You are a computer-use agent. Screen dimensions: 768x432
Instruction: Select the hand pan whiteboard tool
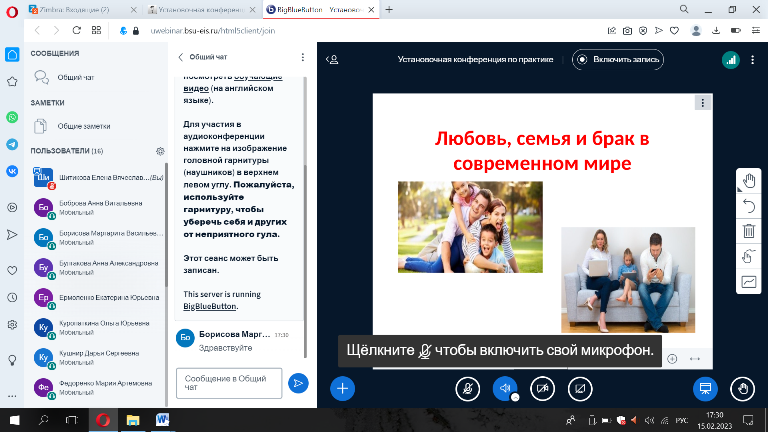[x=749, y=181]
